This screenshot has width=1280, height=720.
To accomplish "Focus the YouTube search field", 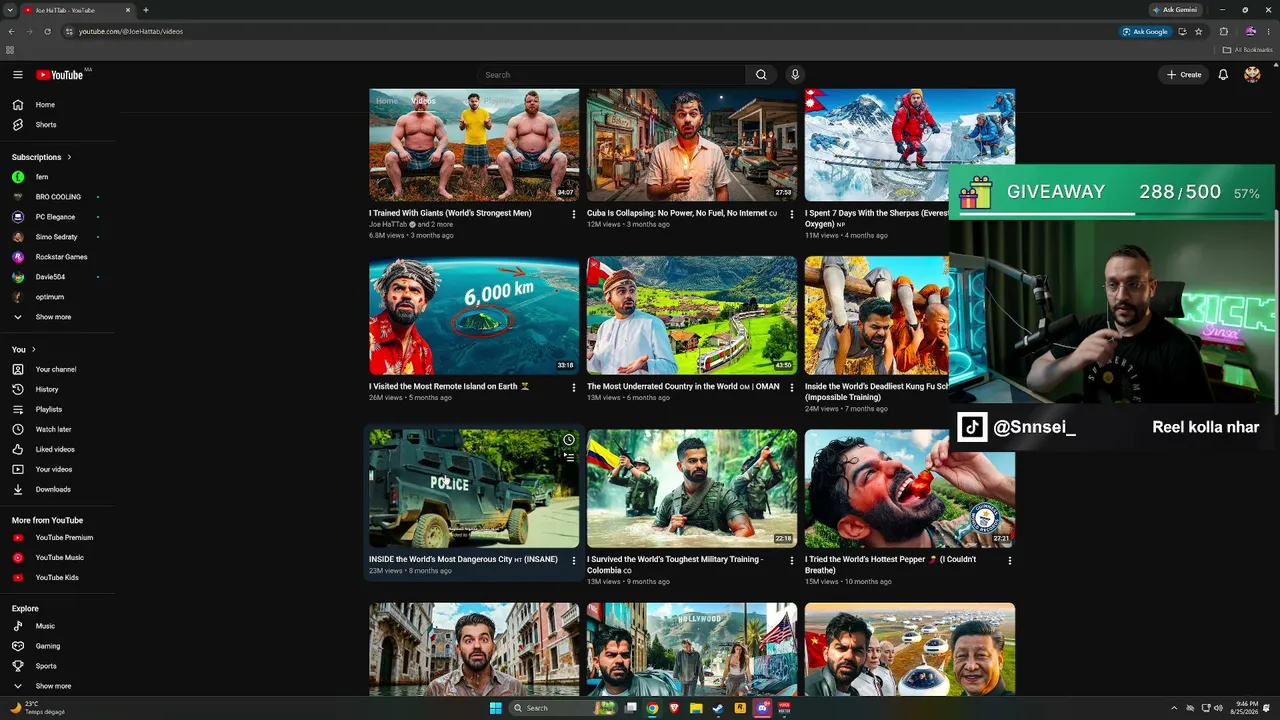I will pyautogui.click(x=611, y=75).
